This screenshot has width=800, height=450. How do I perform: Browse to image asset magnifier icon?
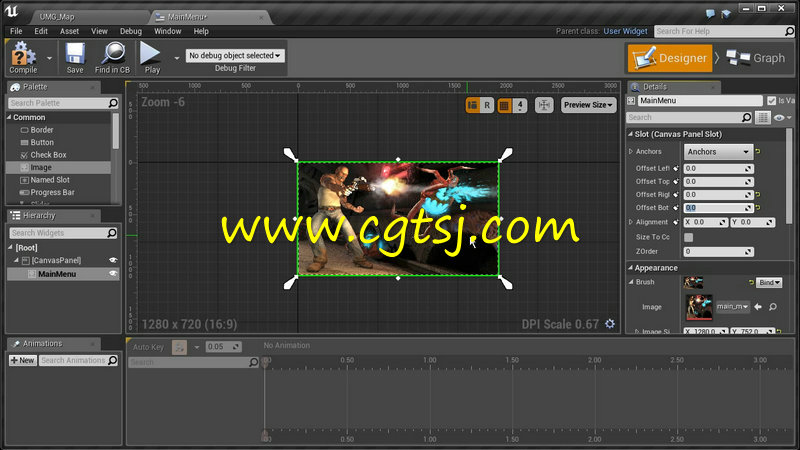pos(773,307)
